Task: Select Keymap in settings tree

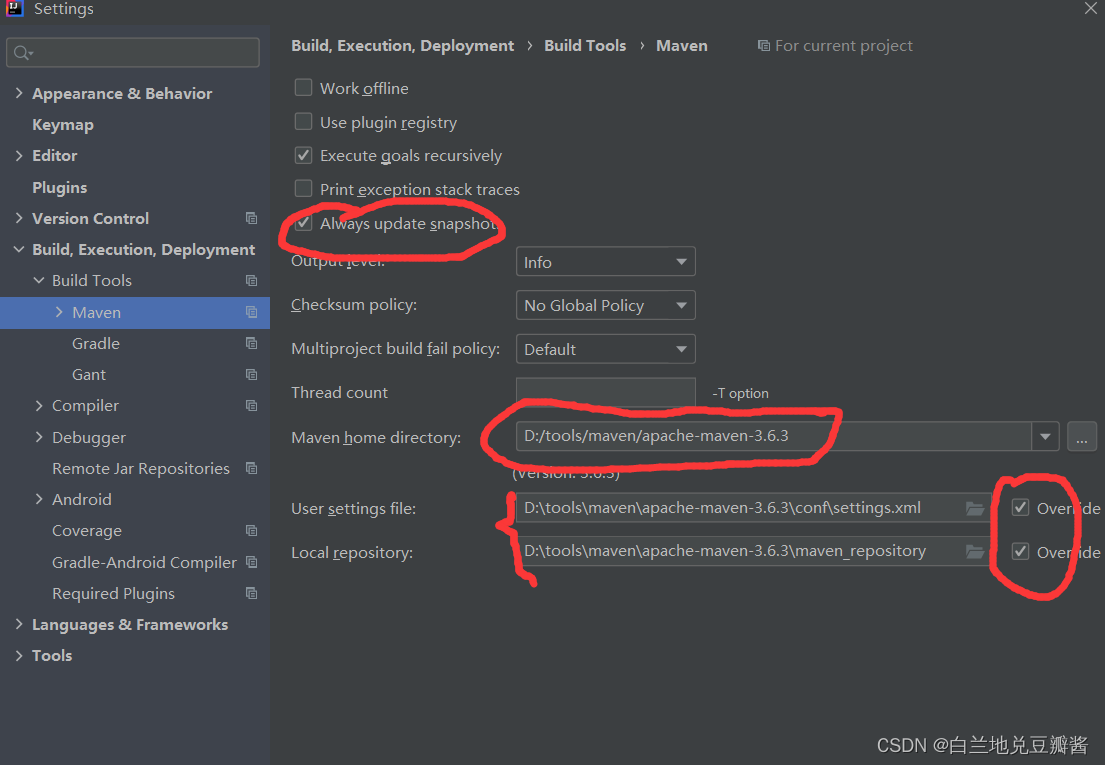Action: [63, 125]
